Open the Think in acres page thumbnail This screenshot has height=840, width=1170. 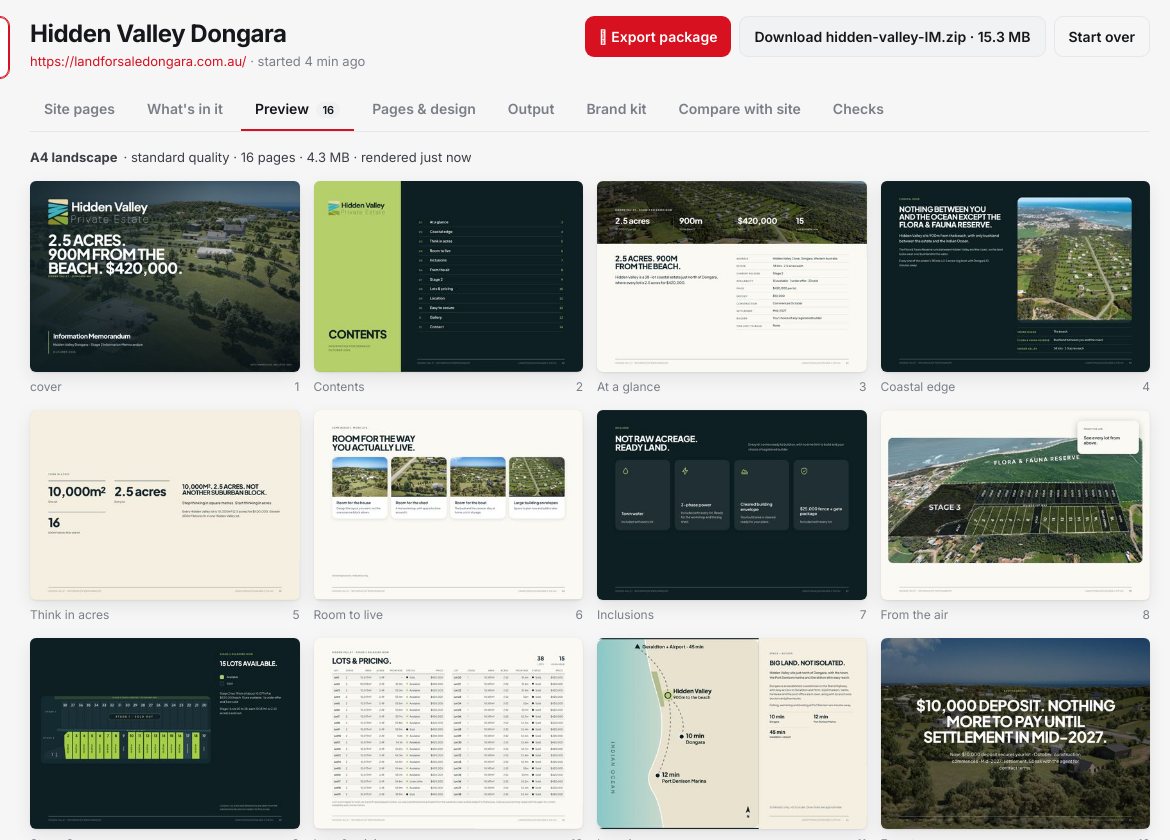tap(165, 504)
